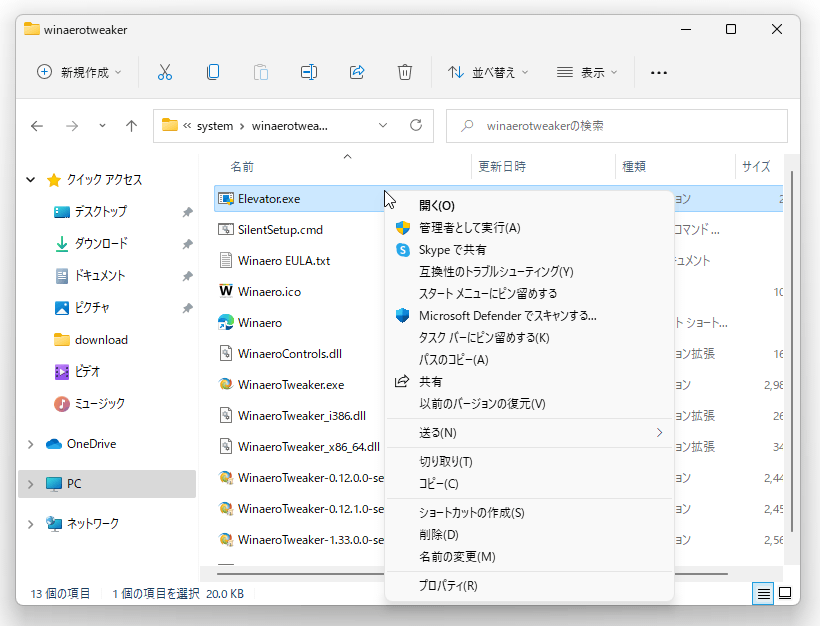Click the Rename icon in toolbar

(309, 72)
